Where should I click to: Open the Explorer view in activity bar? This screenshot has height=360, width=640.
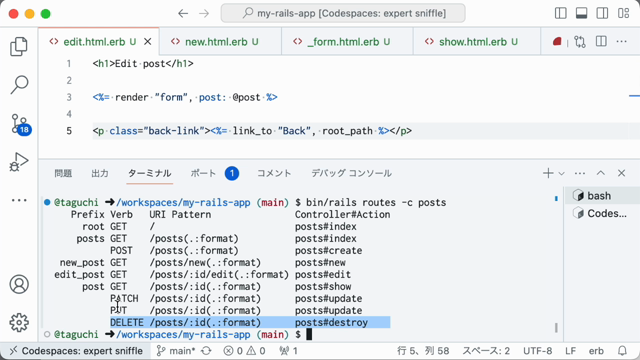tap(19, 46)
